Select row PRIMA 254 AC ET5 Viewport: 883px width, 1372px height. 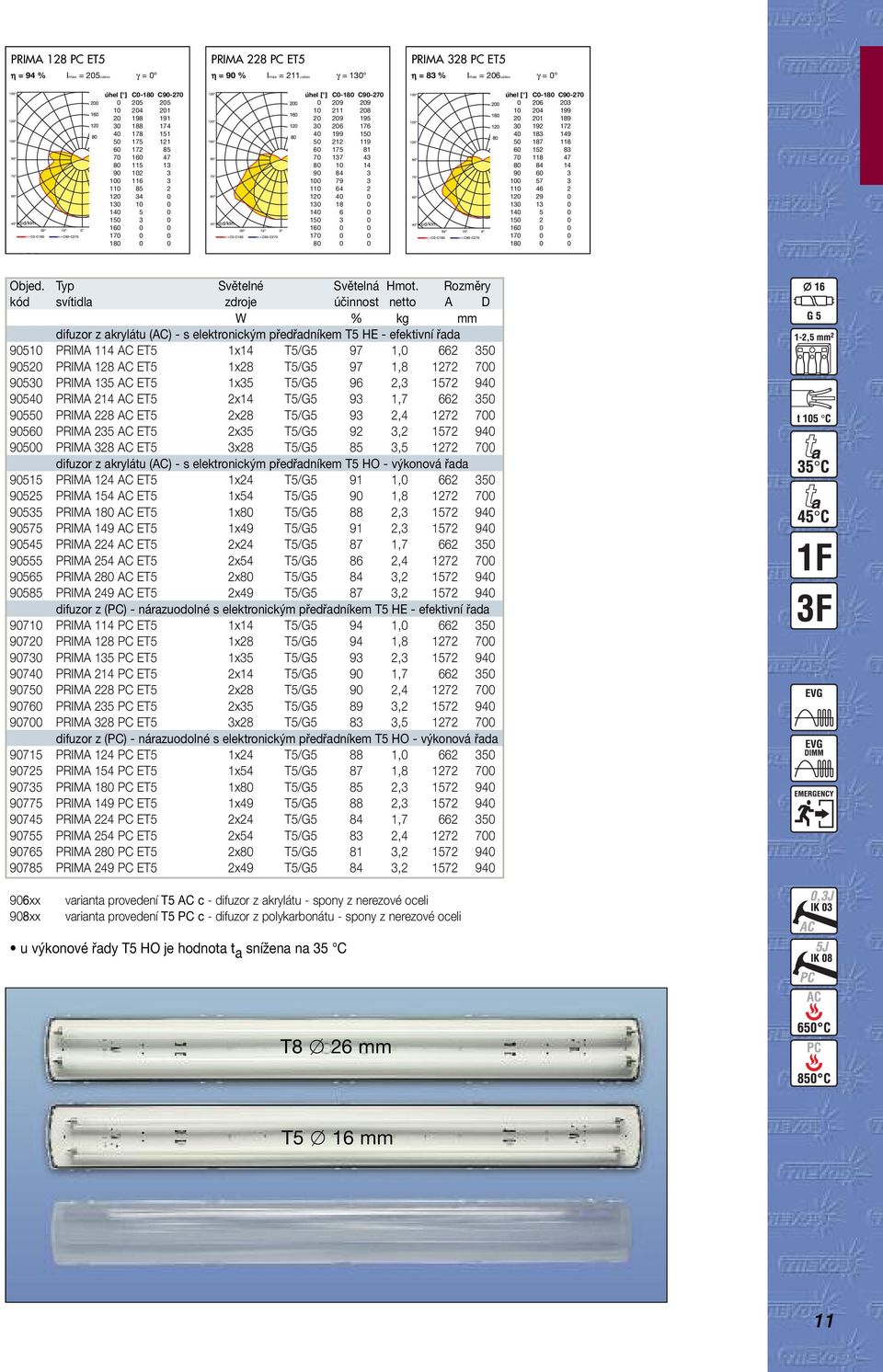coord(254,561)
